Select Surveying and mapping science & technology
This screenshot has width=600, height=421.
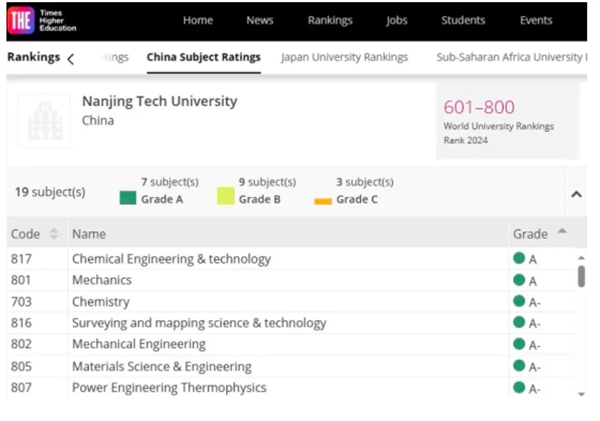click(199, 323)
